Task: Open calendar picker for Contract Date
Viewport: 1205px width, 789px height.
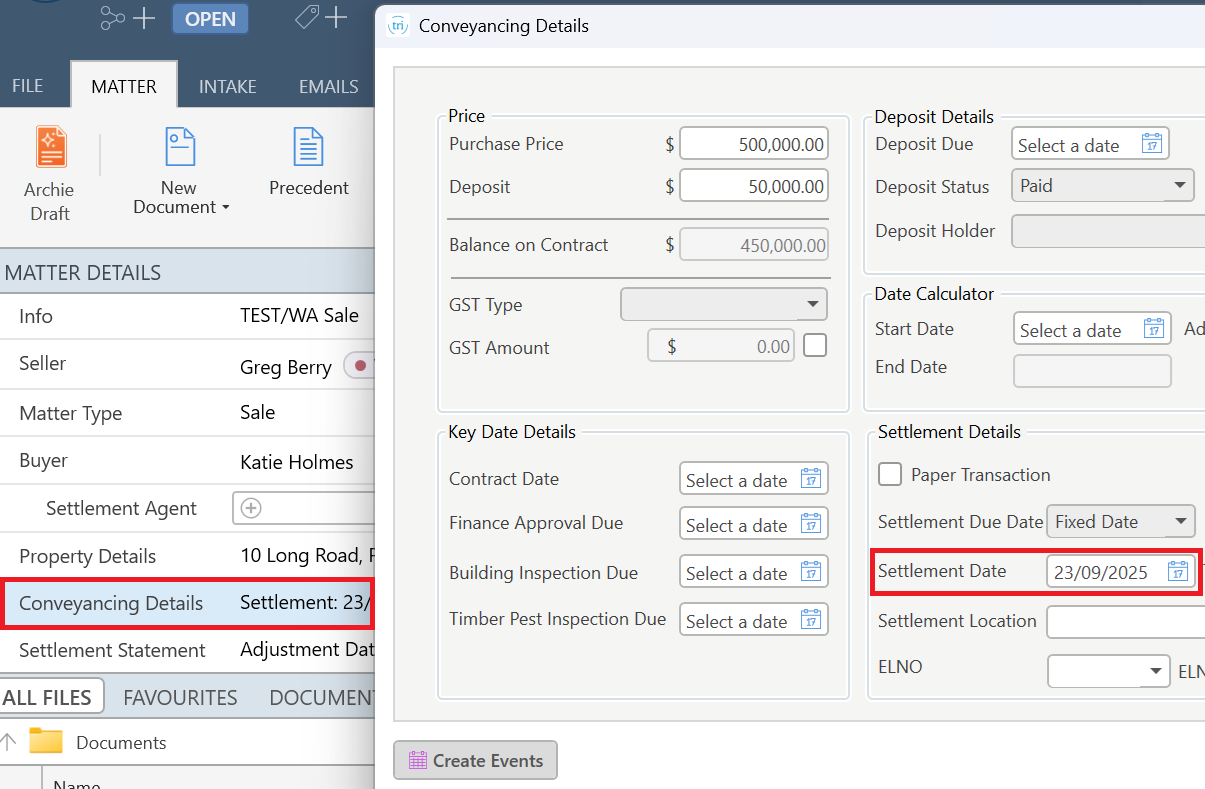Action: point(811,480)
